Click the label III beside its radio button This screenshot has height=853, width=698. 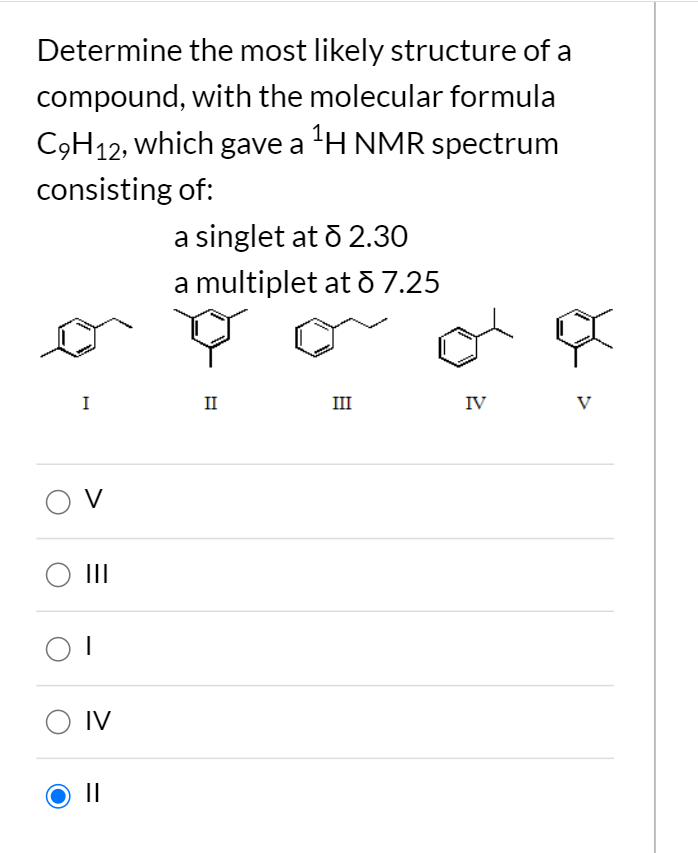click(x=96, y=573)
